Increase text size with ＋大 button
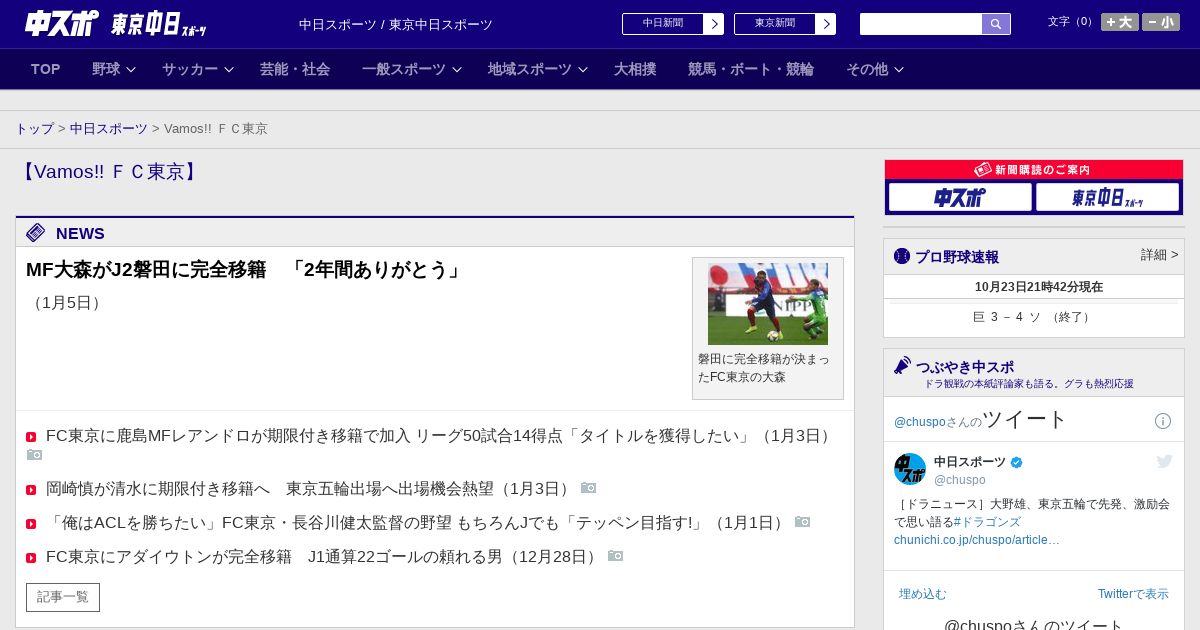 point(1120,22)
